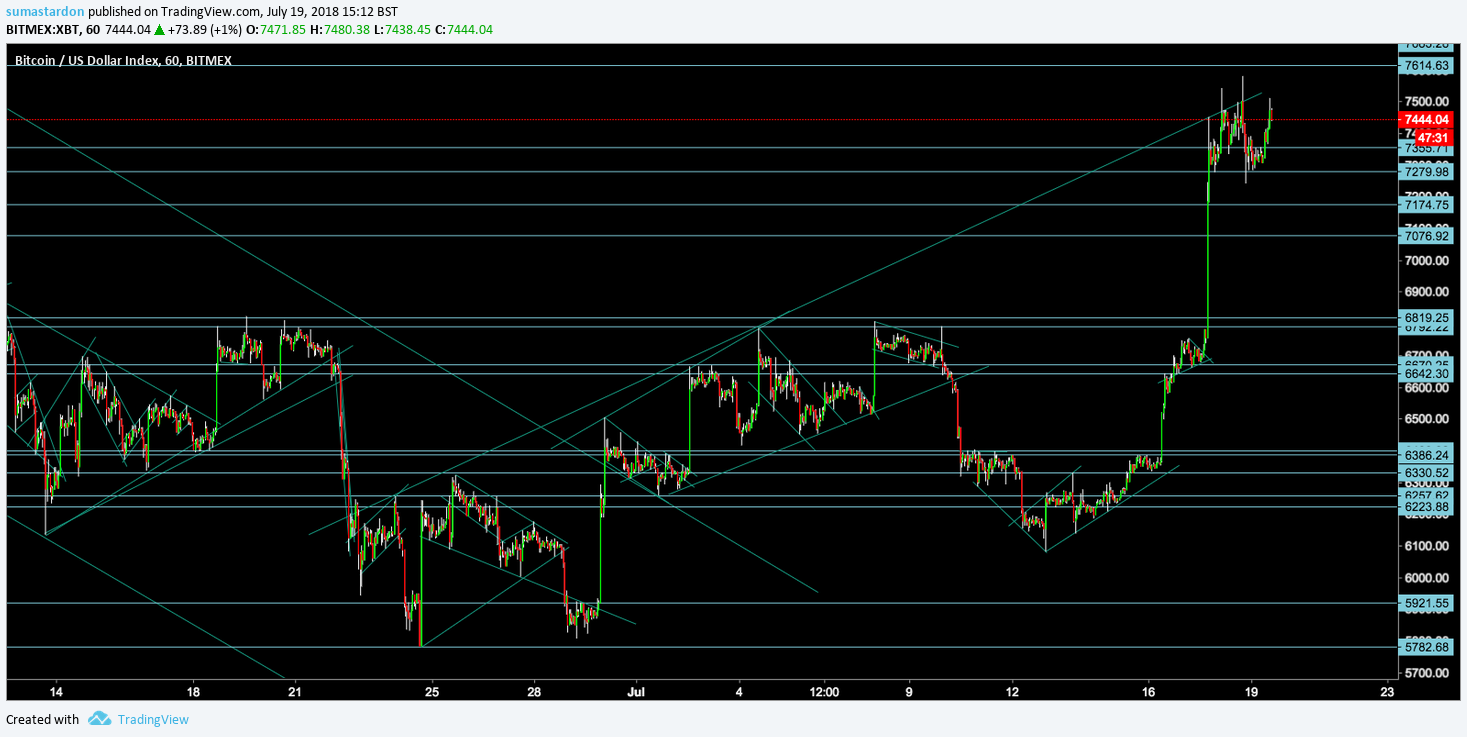
Task: Select the 5782.68 price level label
Action: (x=1426, y=647)
